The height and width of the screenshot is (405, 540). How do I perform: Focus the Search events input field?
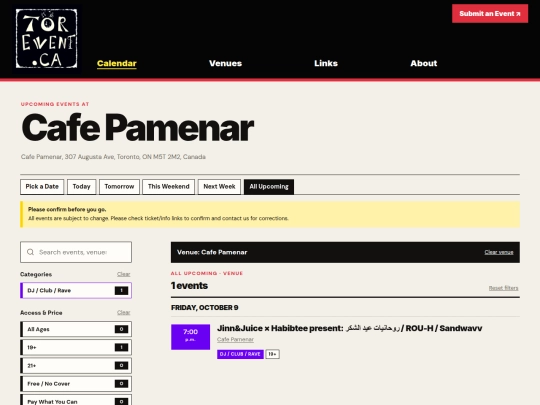click(x=76, y=252)
